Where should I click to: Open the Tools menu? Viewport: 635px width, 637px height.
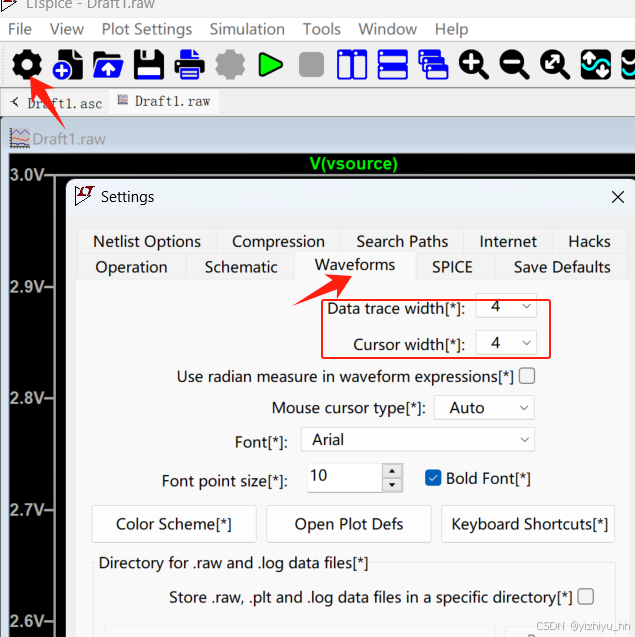(x=321, y=29)
